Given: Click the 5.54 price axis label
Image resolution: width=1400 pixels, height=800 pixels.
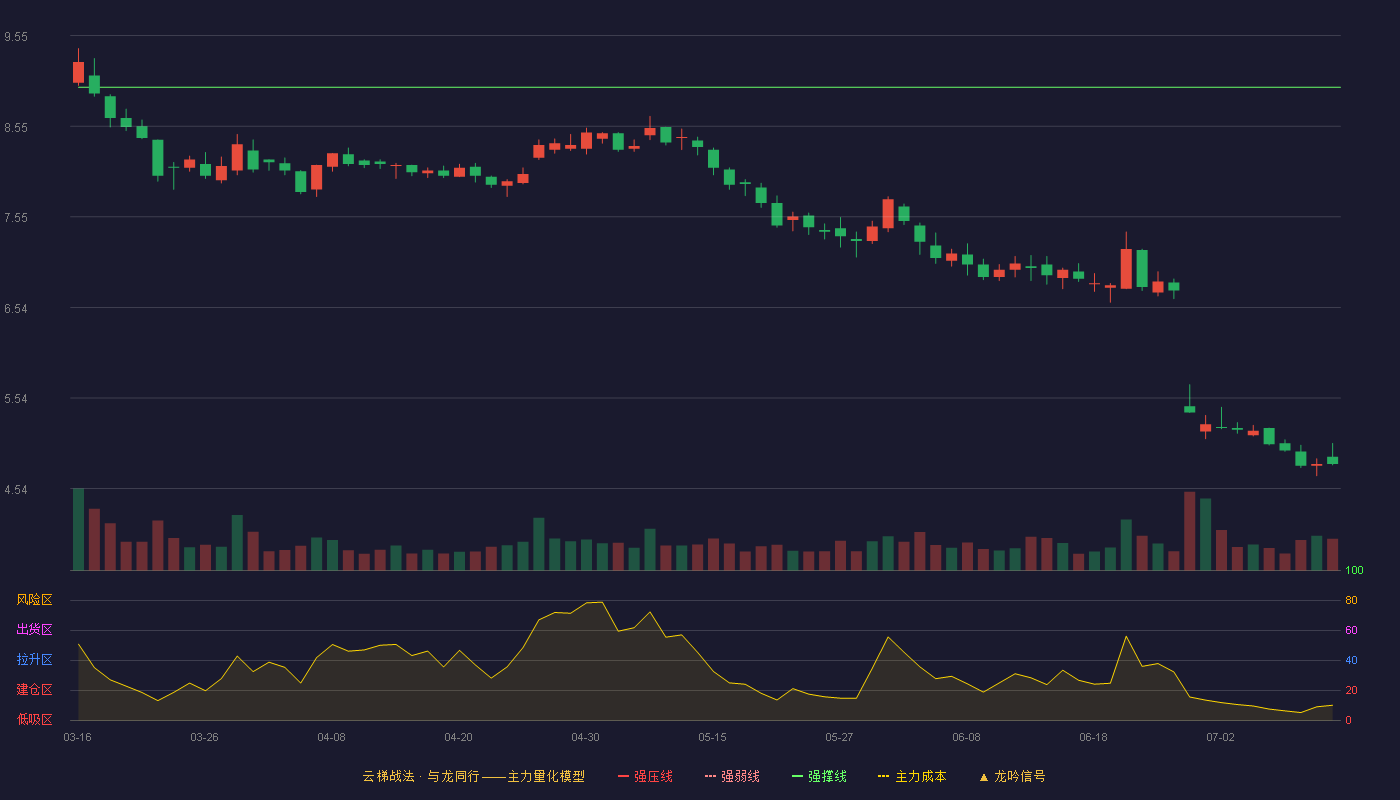Looking at the screenshot, I should pyautogui.click(x=16, y=399).
